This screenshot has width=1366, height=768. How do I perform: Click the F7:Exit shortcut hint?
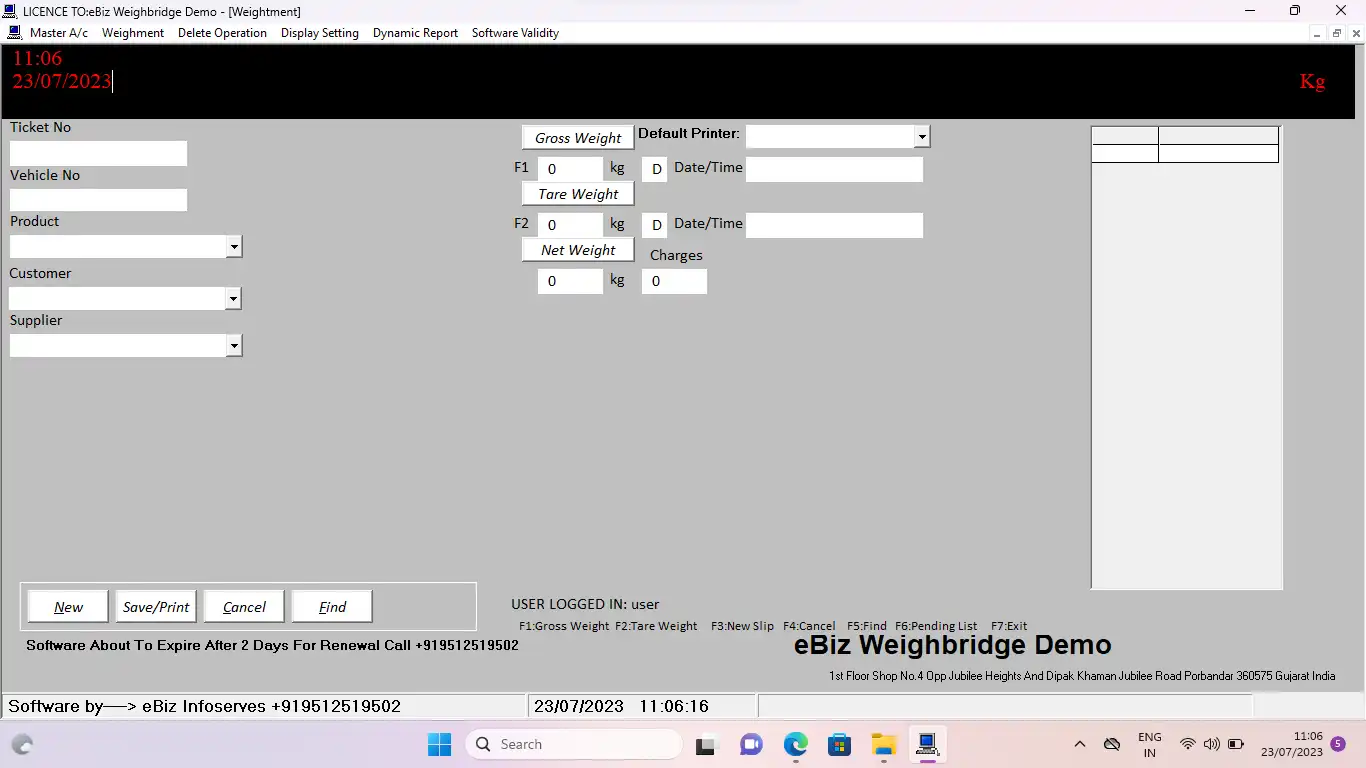[x=1009, y=626]
